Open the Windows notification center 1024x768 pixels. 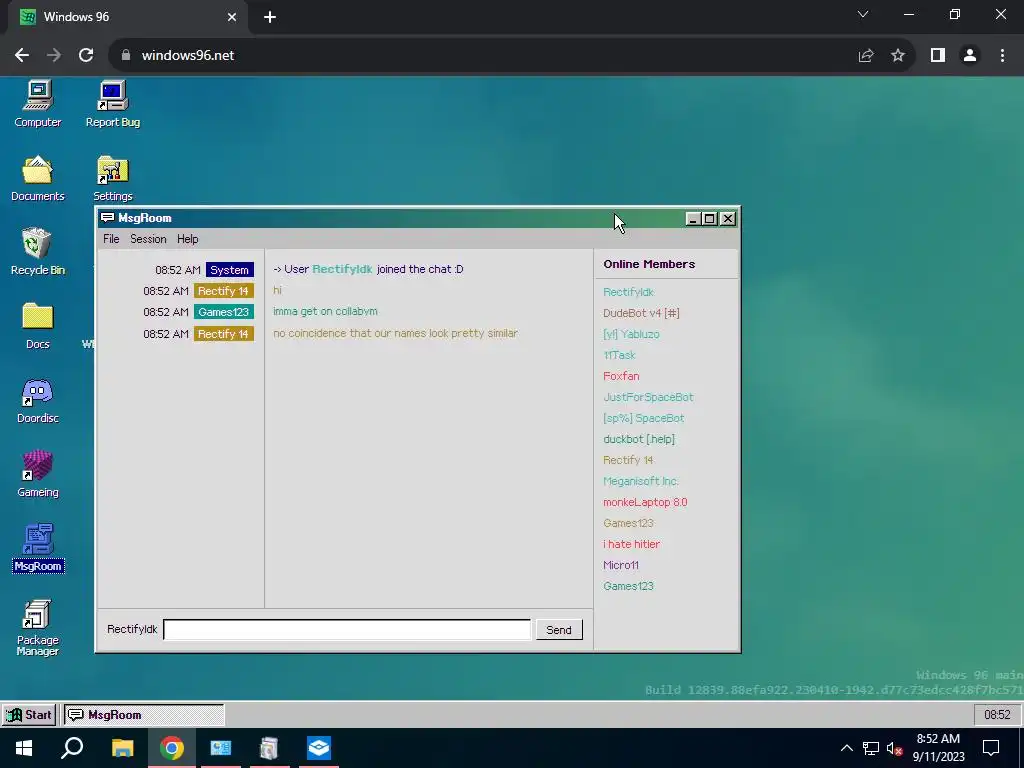coord(991,748)
